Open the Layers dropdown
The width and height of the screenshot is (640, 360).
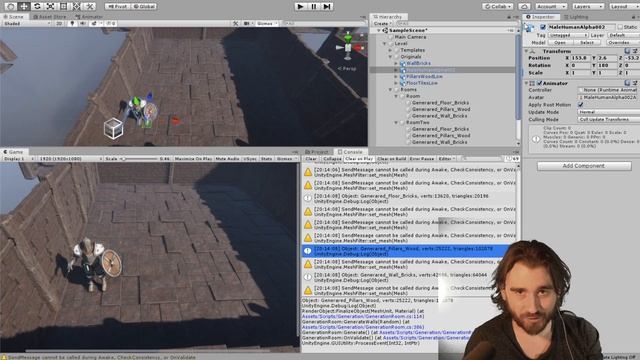coord(587,6)
